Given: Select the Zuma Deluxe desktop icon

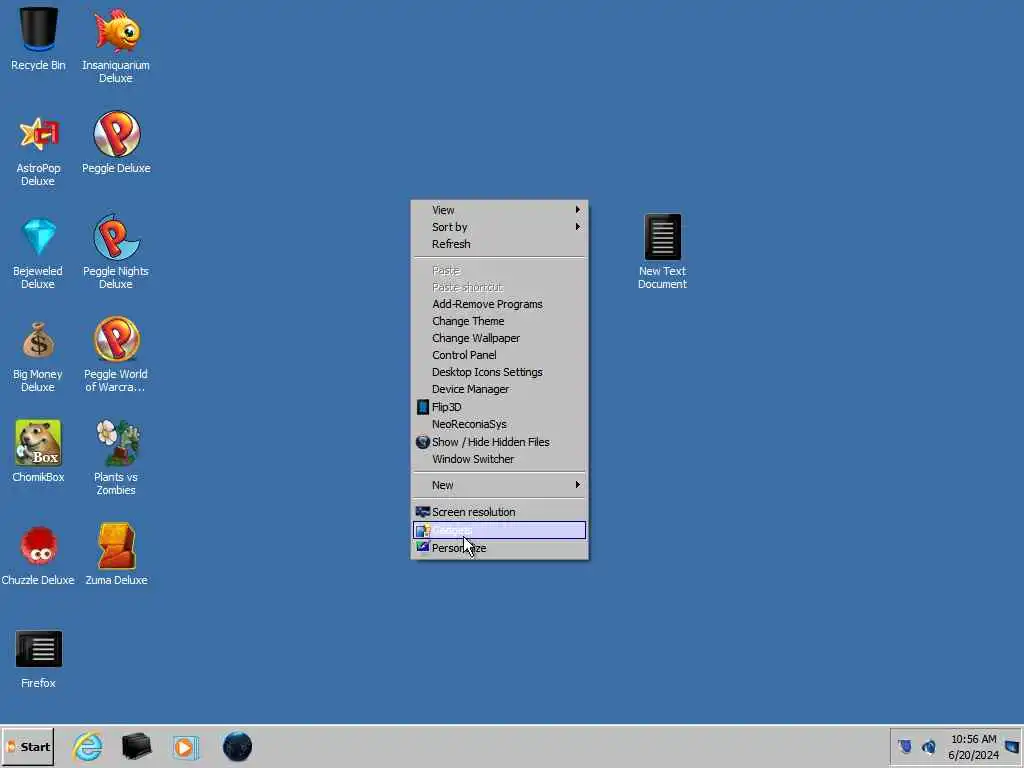Looking at the screenshot, I should [116, 554].
